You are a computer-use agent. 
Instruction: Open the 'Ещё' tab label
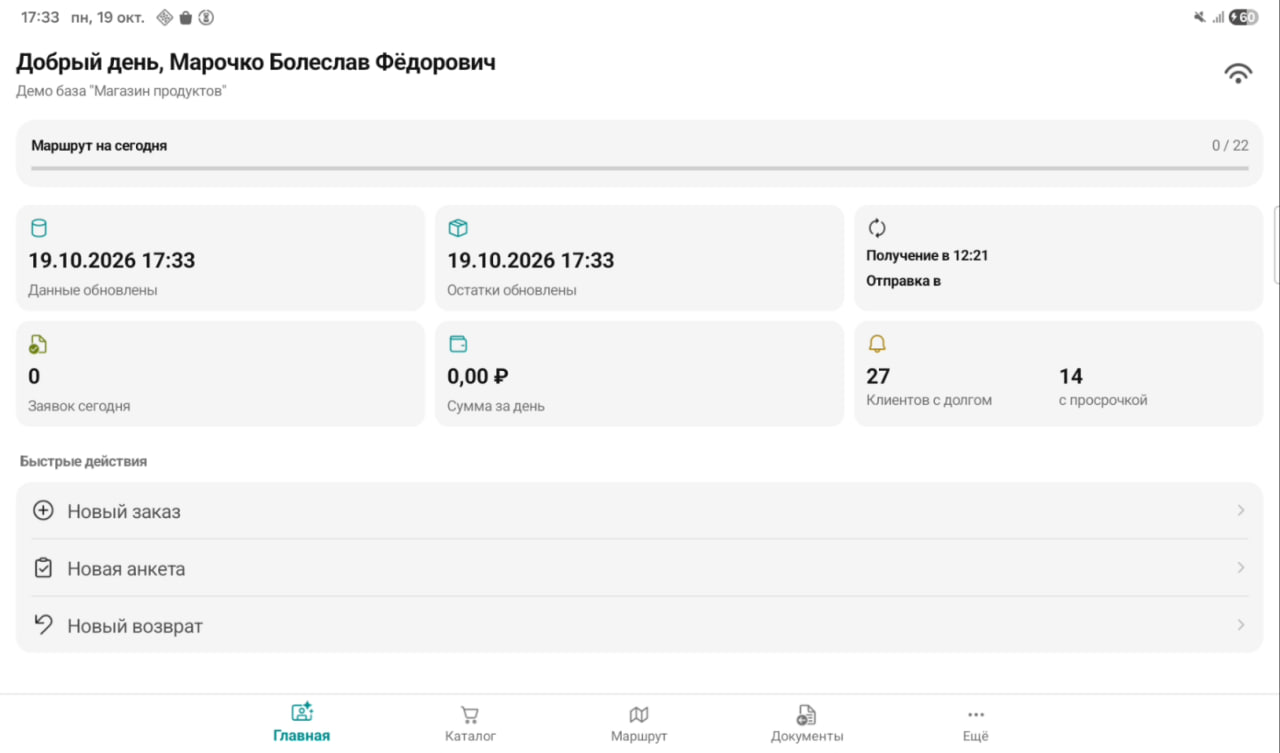pos(976,736)
